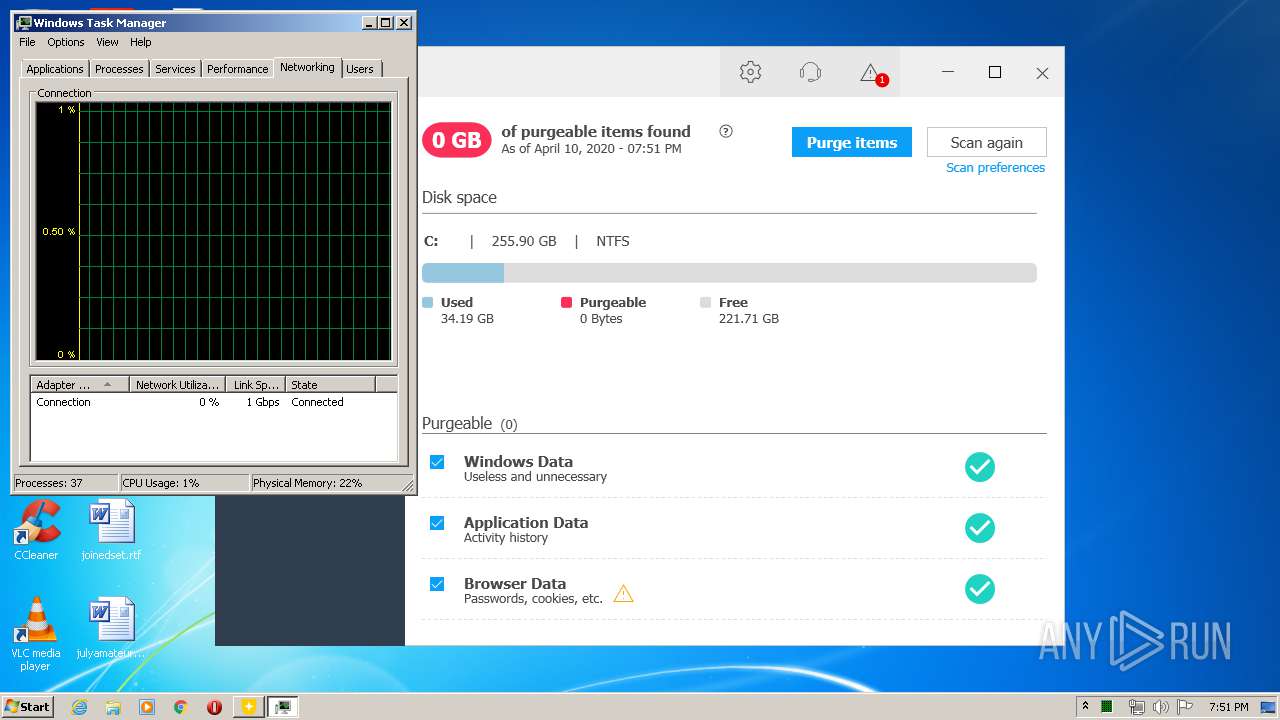This screenshot has width=1280, height=720.
Task: Switch to the Performance tab
Action: (237, 69)
